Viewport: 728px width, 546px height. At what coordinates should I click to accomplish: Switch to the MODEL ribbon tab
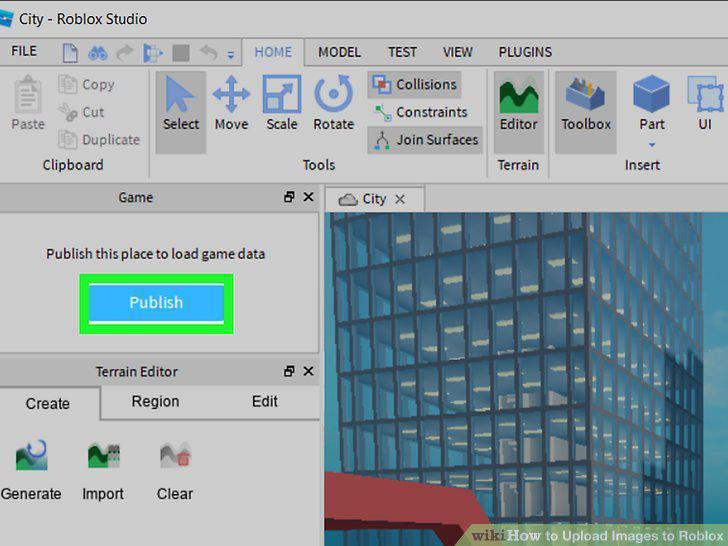click(339, 52)
